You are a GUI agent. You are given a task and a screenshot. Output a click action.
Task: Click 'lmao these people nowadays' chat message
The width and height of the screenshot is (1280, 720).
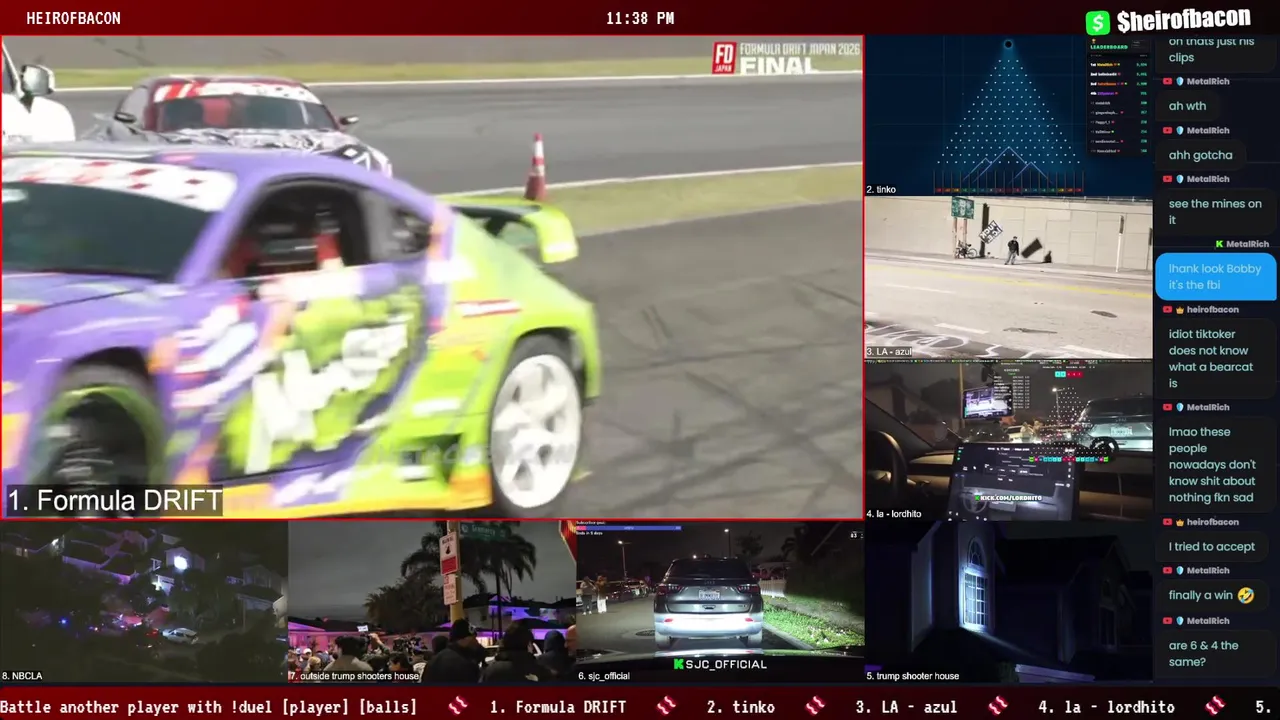point(1212,464)
